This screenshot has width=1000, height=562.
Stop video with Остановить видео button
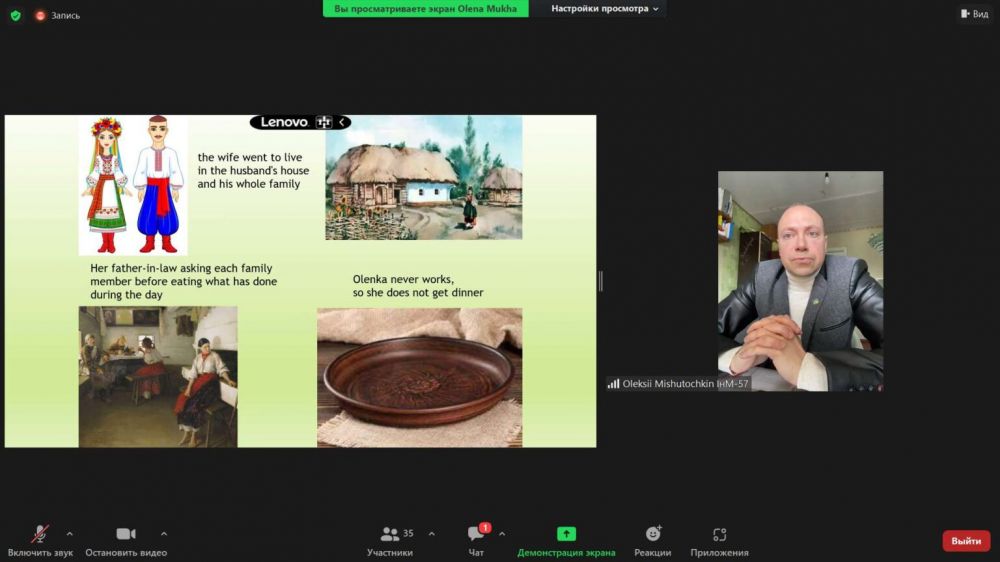tap(126, 540)
